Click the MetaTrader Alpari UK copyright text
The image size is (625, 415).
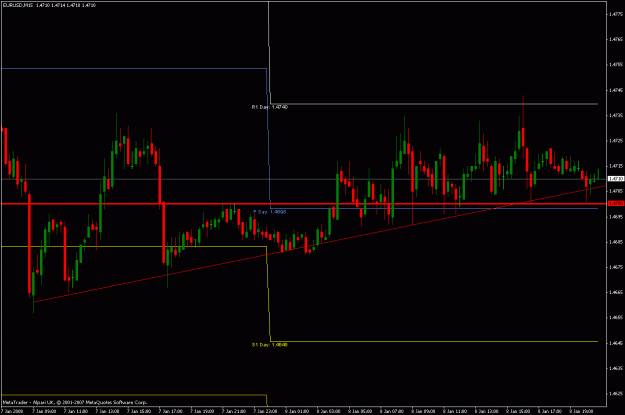coord(75,402)
